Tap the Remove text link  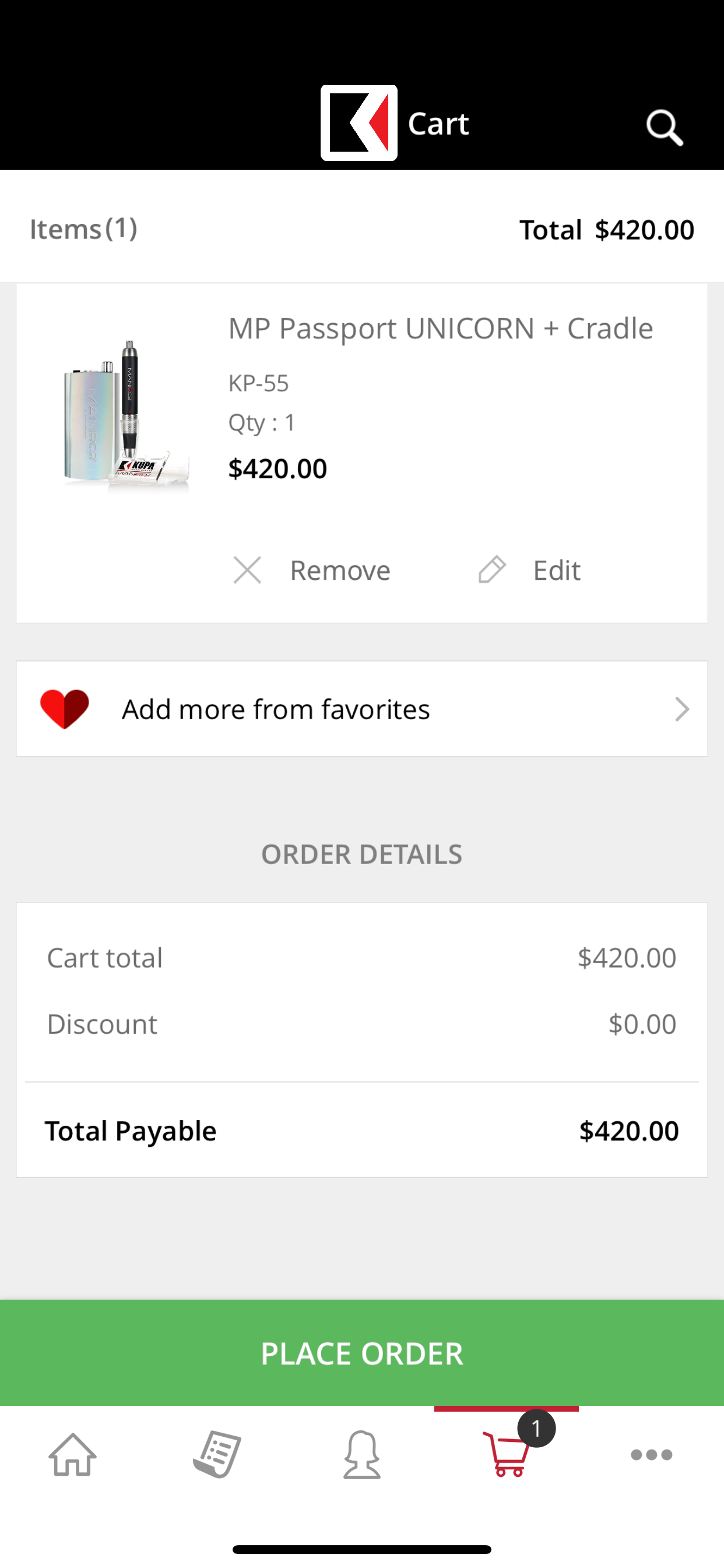pyautogui.click(x=339, y=570)
